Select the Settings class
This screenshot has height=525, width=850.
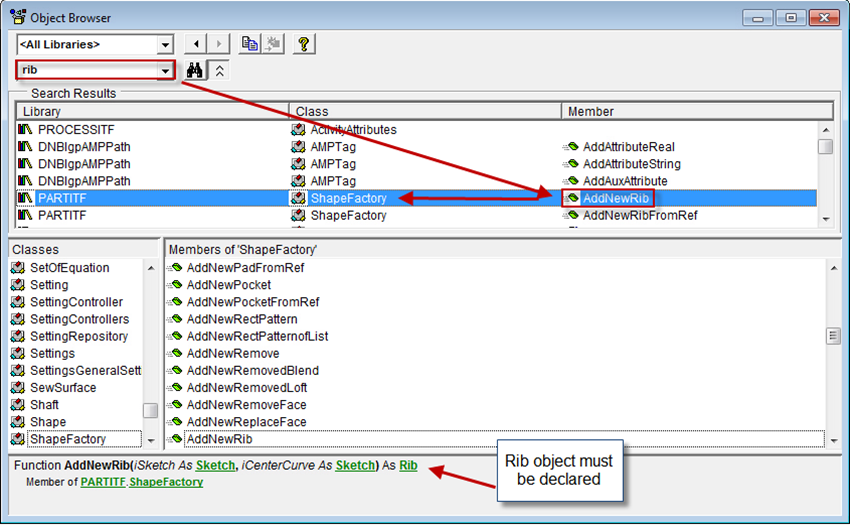tap(52, 354)
